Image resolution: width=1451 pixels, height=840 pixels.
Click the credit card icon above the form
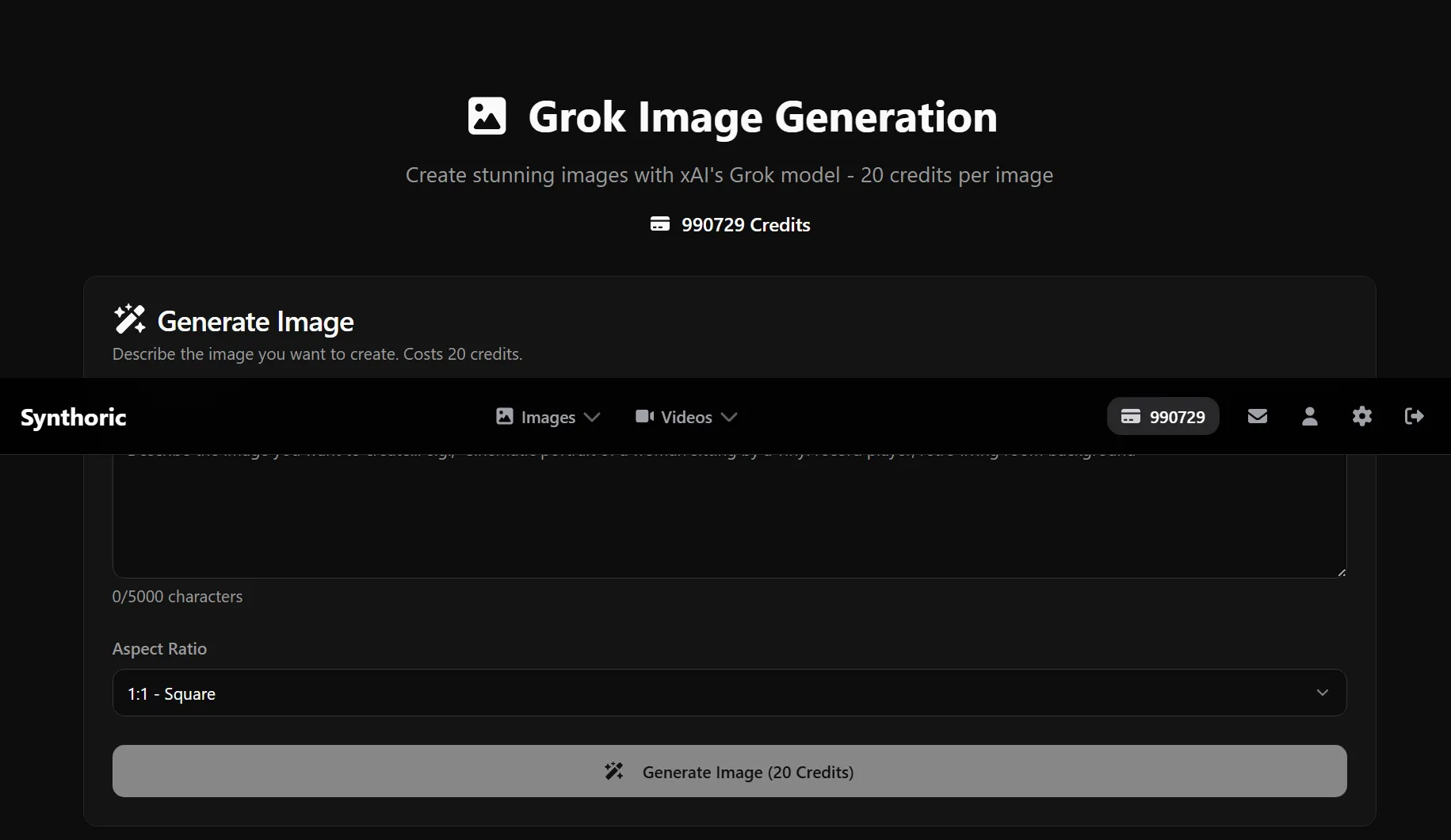tap(659, 224)
